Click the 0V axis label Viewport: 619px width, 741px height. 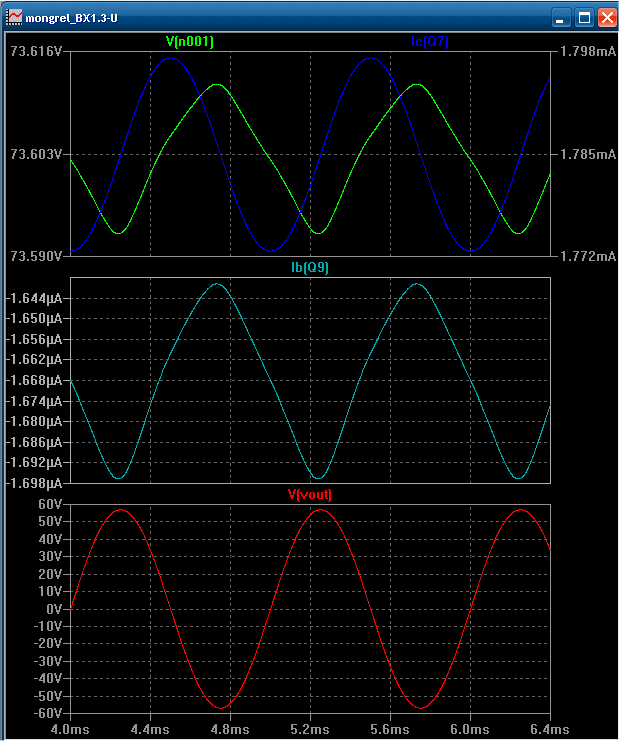tap(54, 610)
